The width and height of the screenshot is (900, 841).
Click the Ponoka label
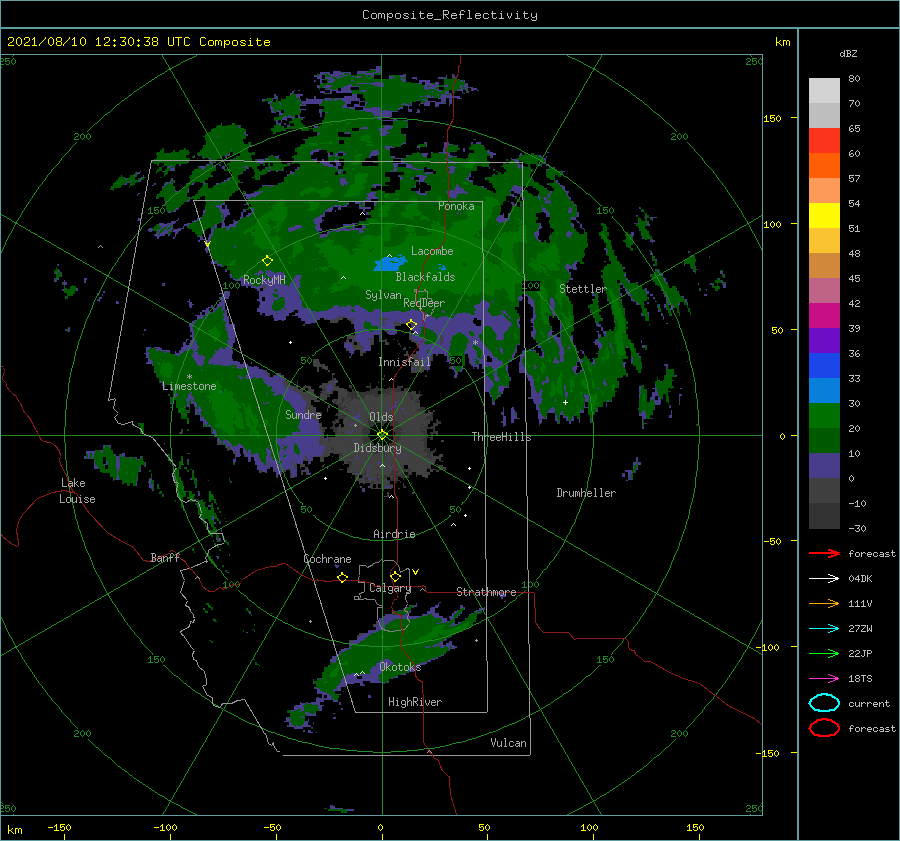pyautogui.click(x=456, y=206)
